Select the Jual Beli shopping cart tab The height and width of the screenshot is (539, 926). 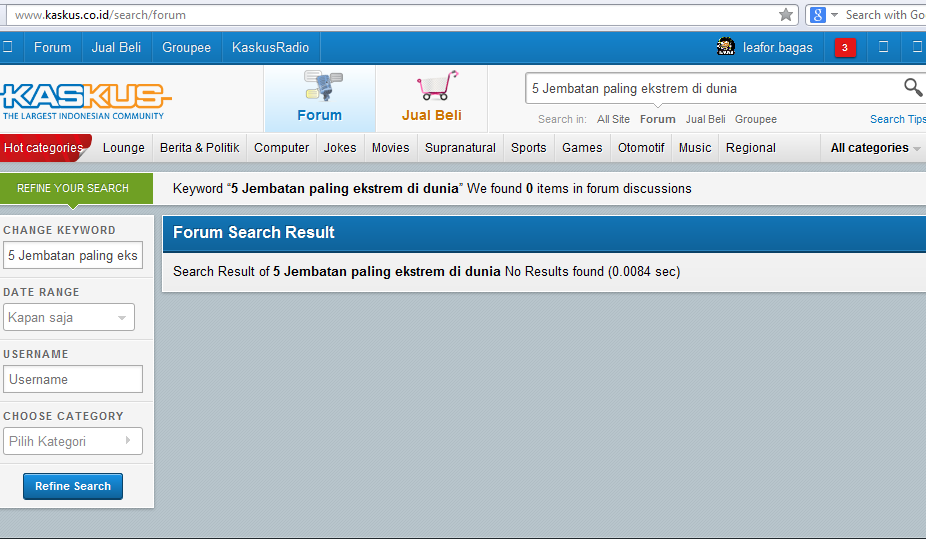[x=432, y=98]
